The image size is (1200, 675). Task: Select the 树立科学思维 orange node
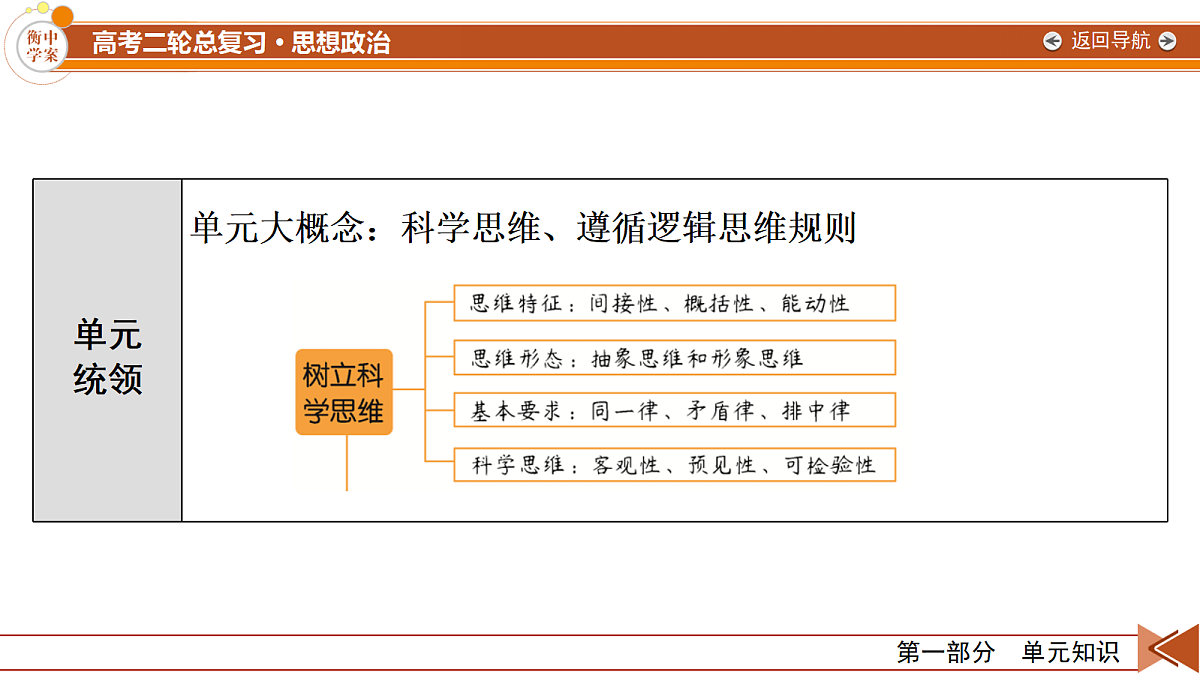(344, 392)
